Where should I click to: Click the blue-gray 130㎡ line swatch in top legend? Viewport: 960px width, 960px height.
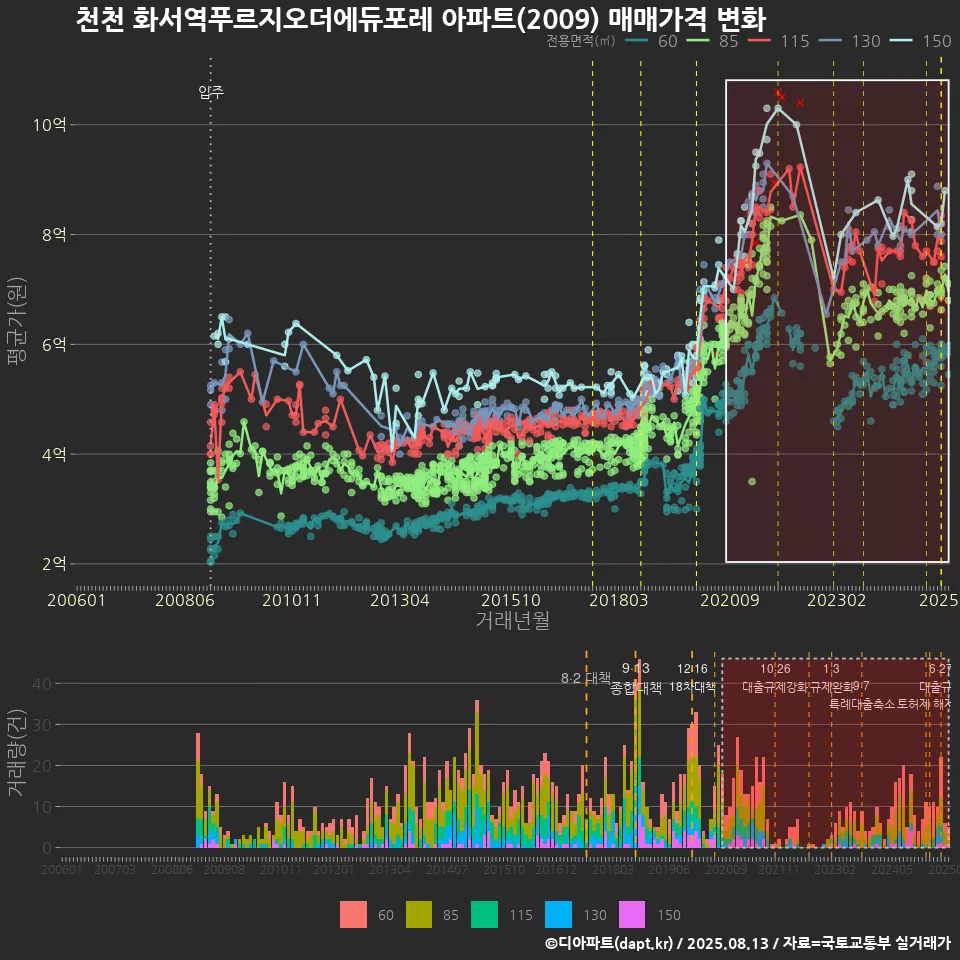[x=830, y=41]
